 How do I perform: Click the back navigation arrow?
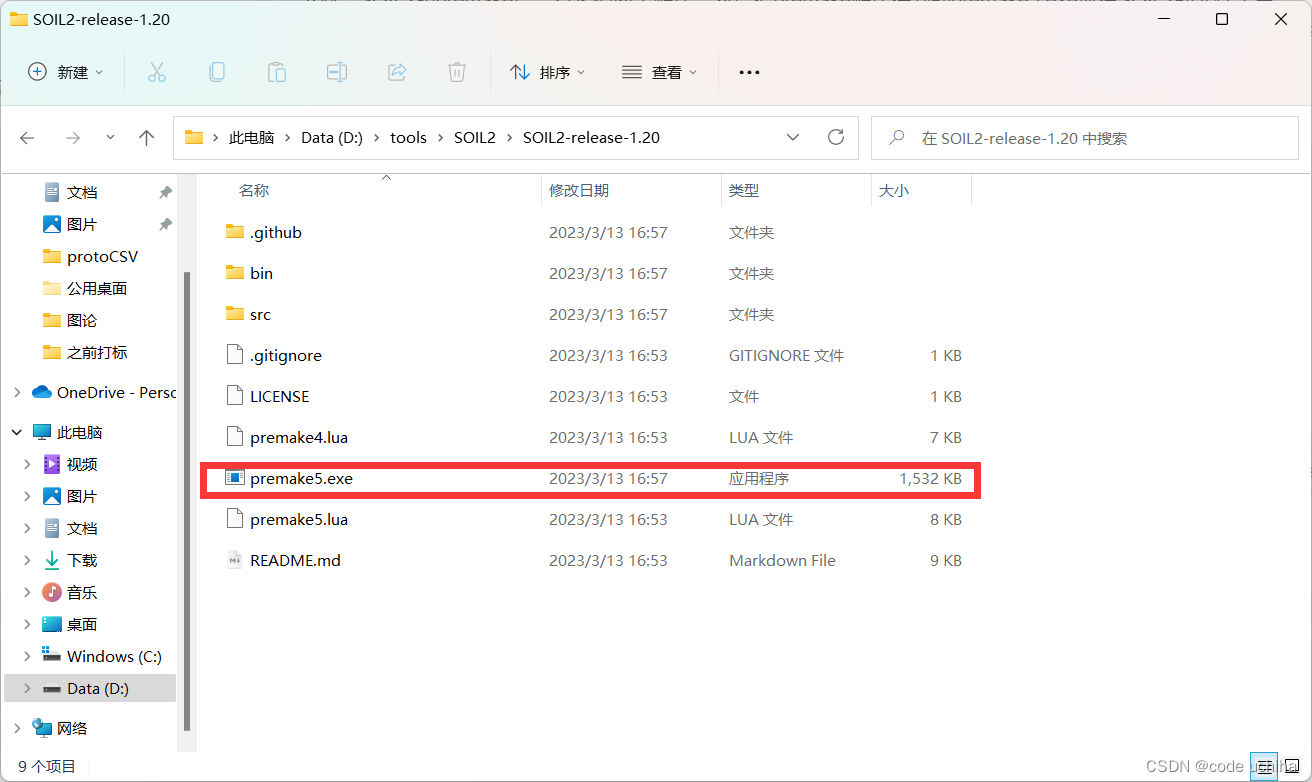[26, 137]
